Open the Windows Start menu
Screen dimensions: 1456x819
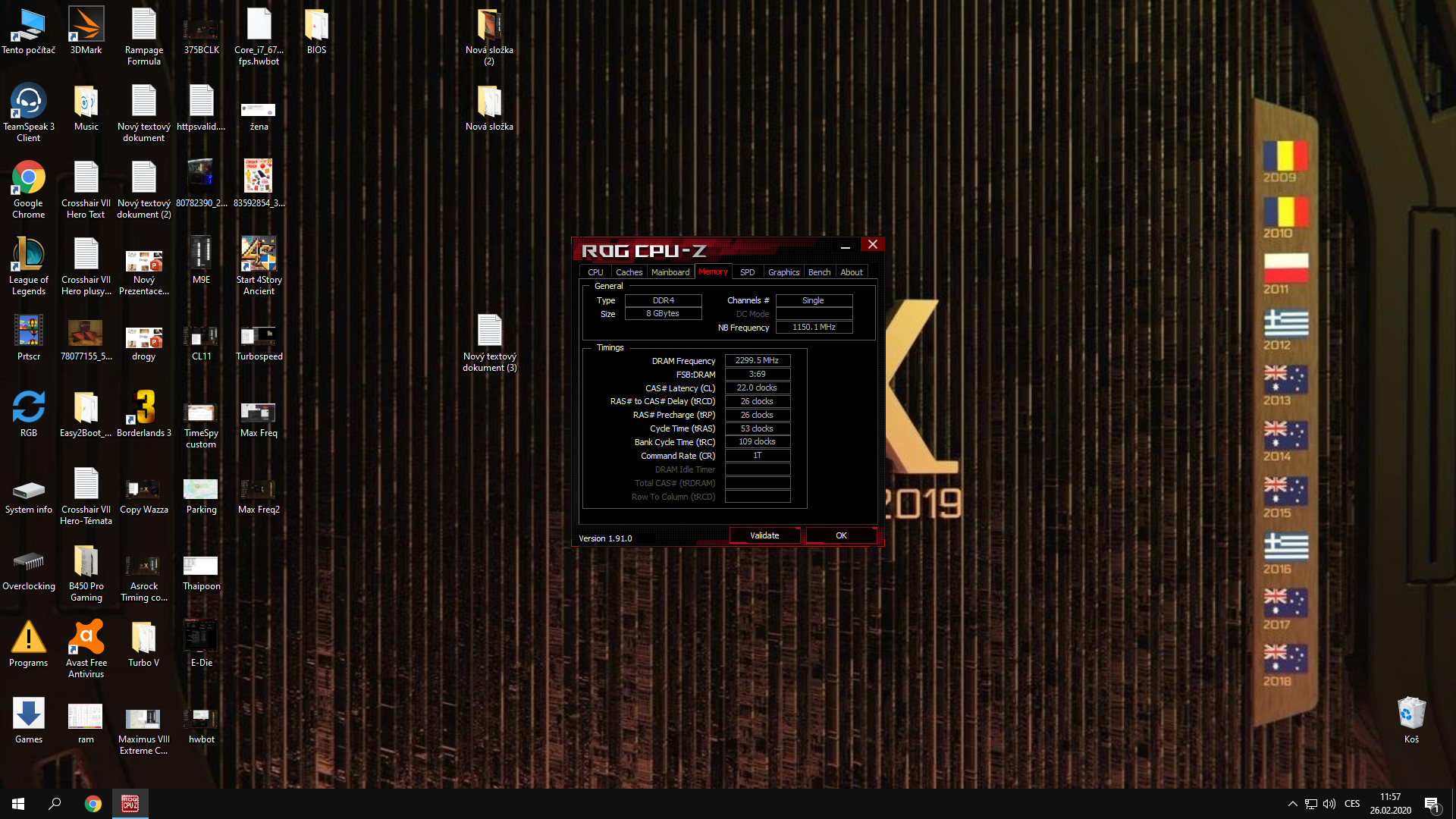tap(18, 804)
